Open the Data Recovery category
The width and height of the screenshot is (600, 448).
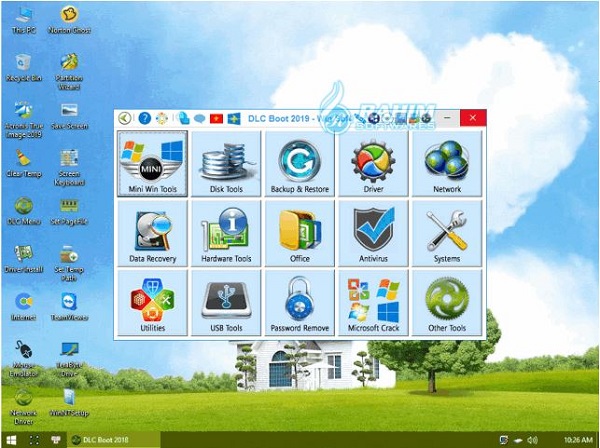[x=152, y=233]
